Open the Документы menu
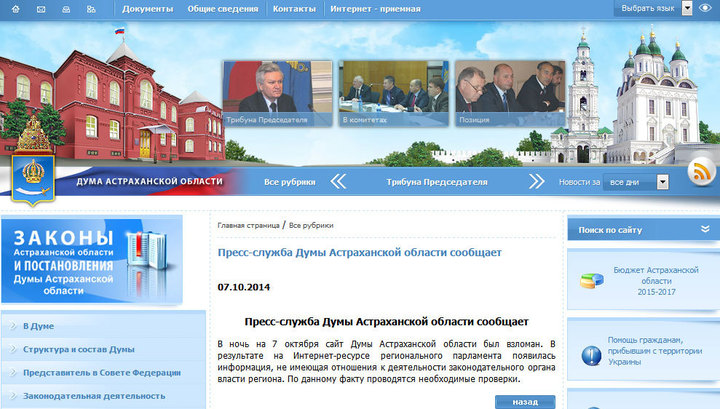This screenshot has height=409, width=720. (x=147, y=9)
